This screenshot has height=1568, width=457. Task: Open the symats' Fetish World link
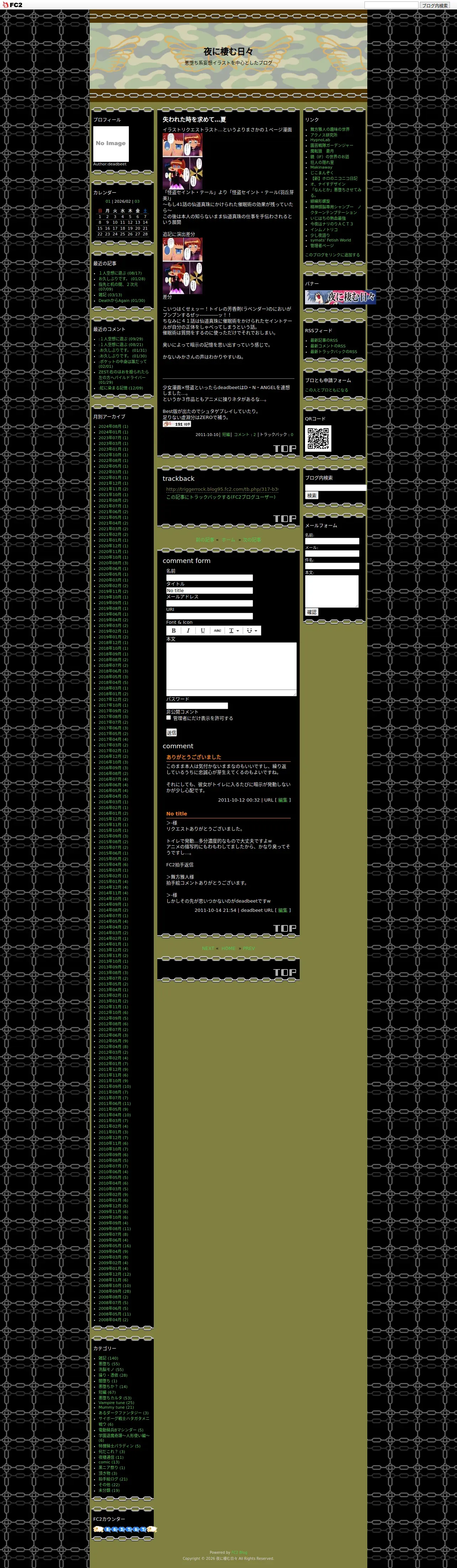330,240
